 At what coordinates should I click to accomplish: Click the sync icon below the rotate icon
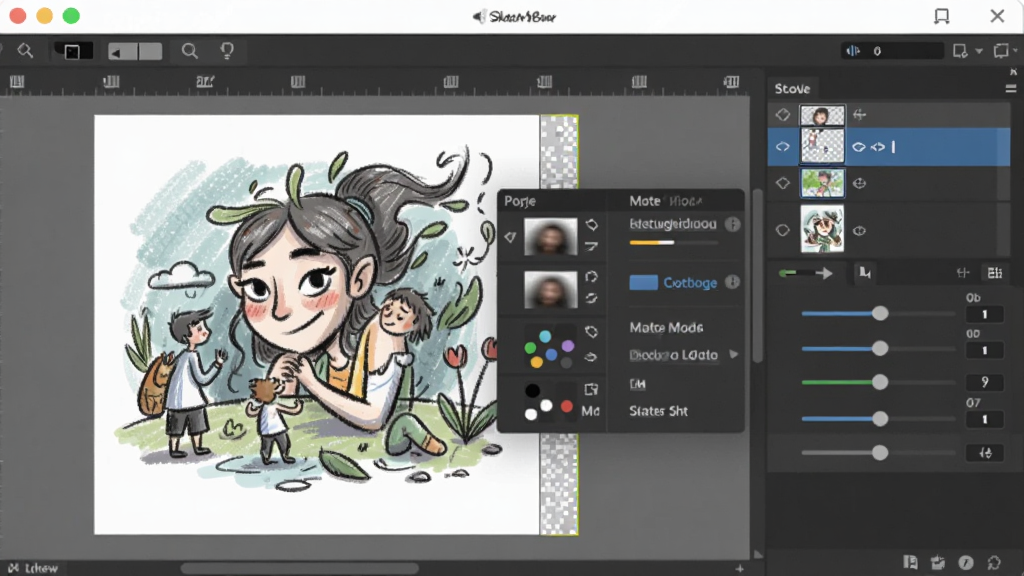pyautogui.click(x=591, y=298)
